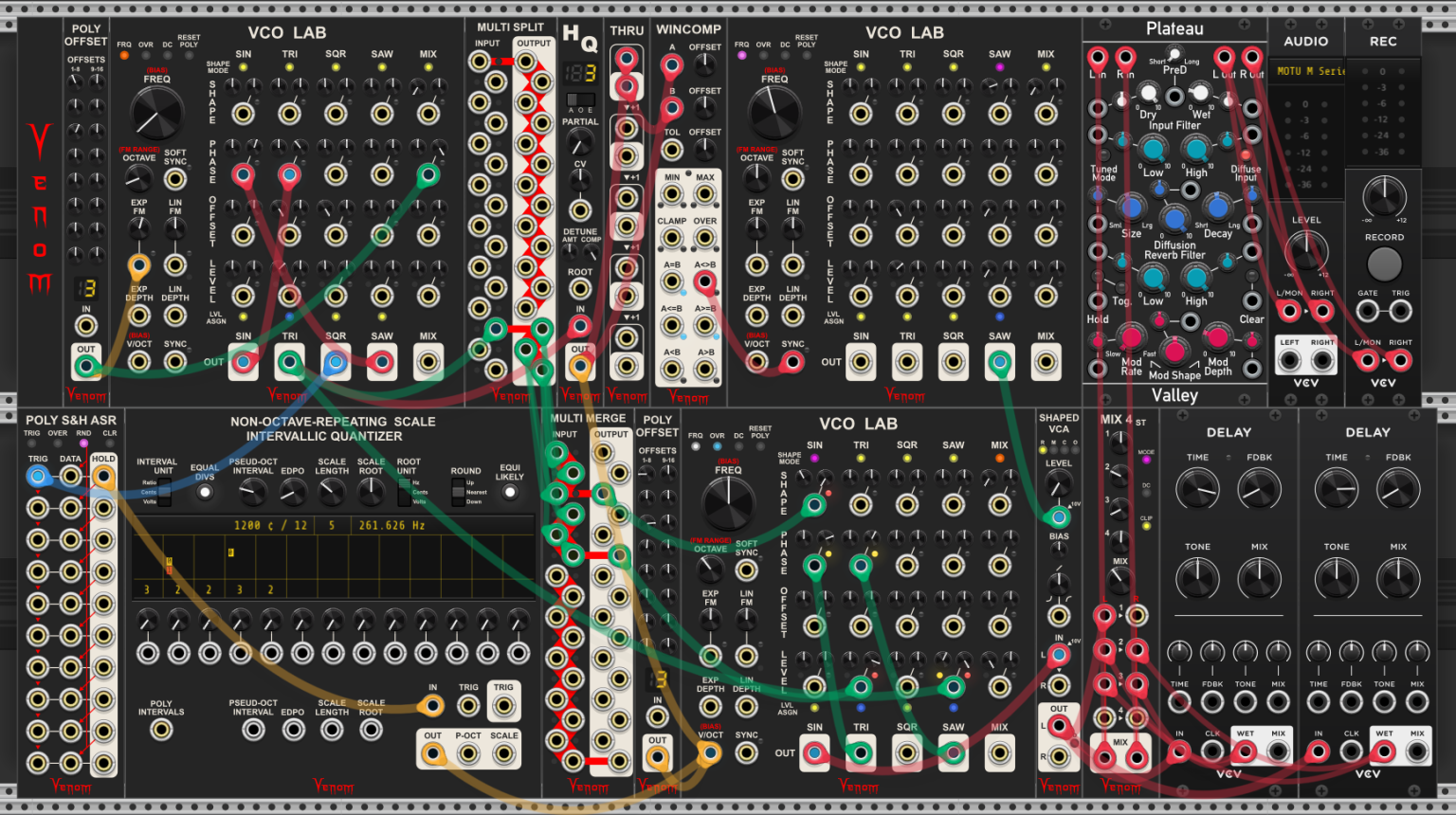Click the quantizer highlighted TRIG output jack
1456x815 pixels.
tap(503, 705)
